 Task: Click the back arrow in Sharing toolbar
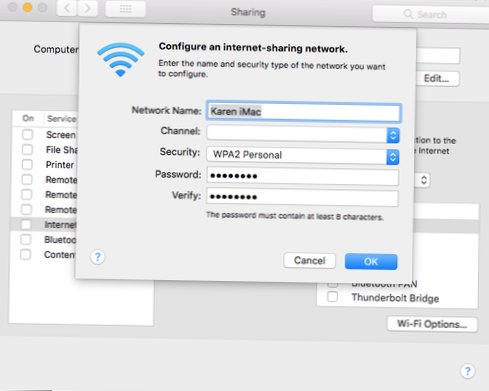(x=67, y=8)
